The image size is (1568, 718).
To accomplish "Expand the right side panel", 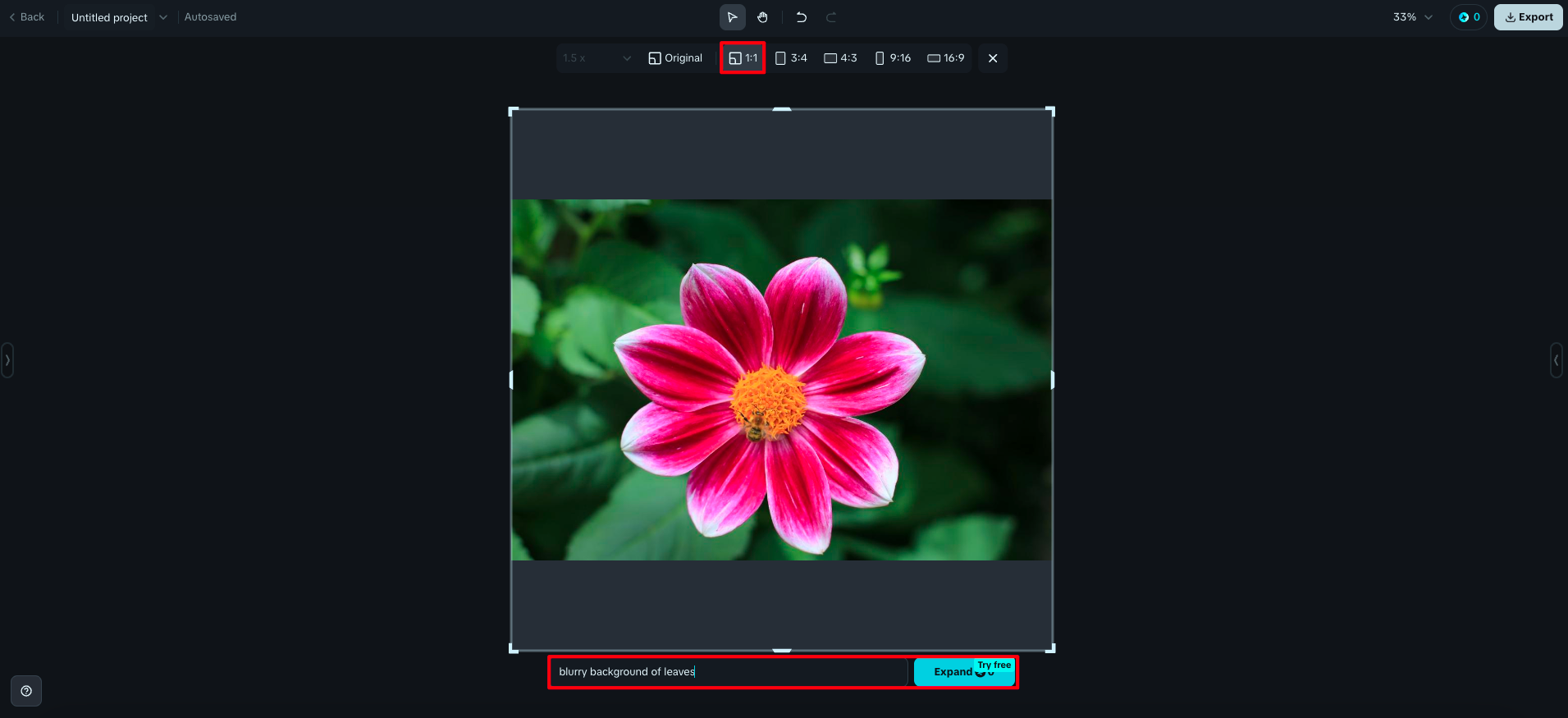I will [1556, 360].
